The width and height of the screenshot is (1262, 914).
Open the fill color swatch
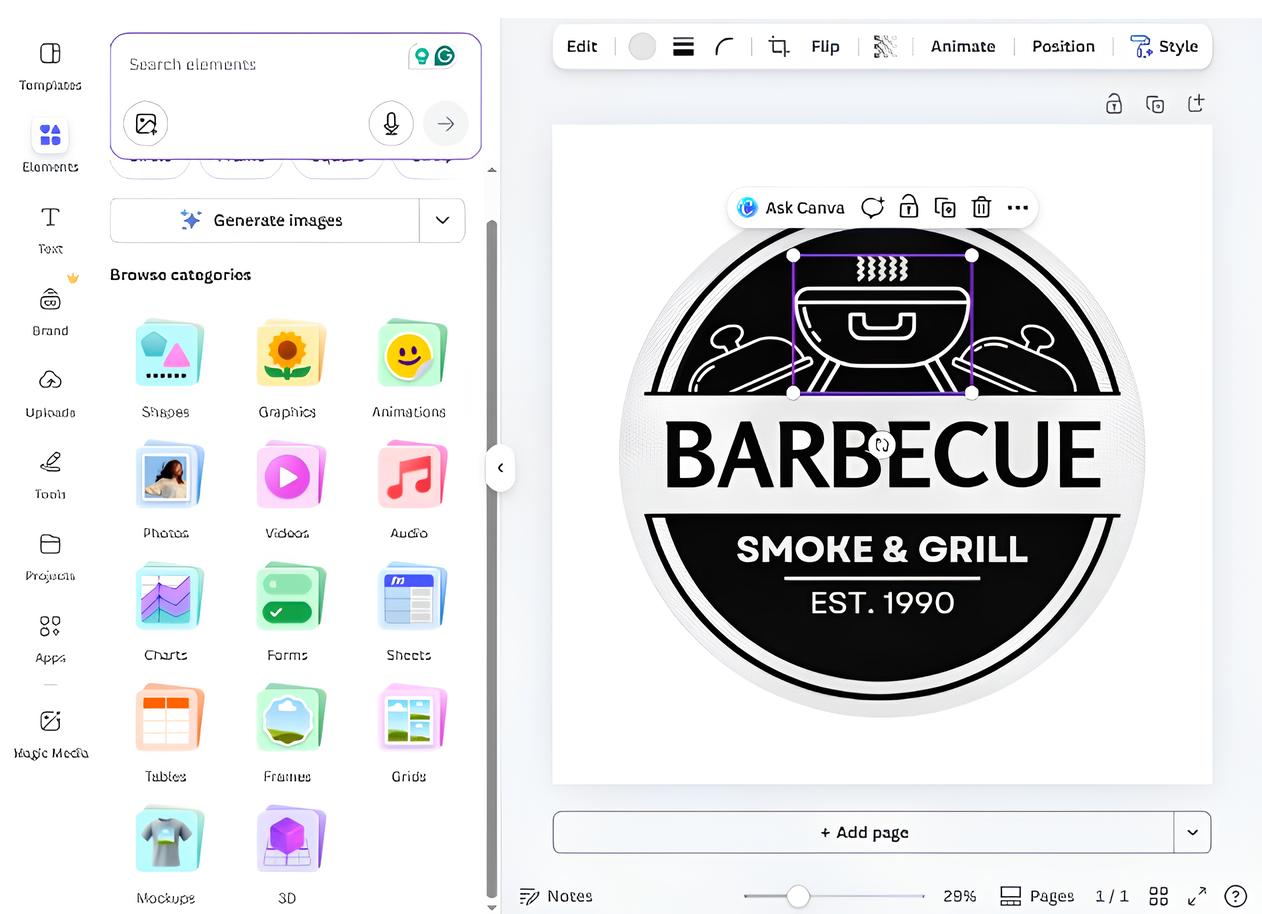642,47
